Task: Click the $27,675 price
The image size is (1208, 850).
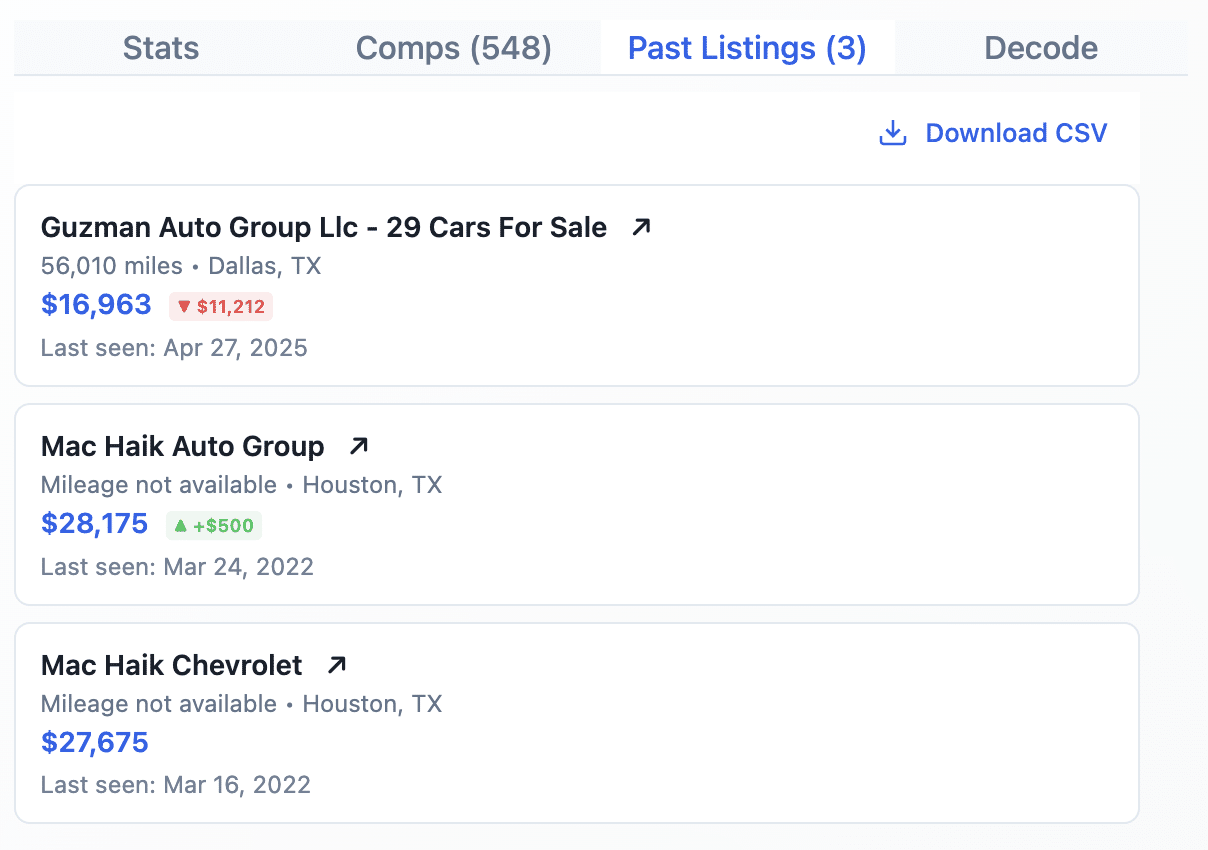Action: click(95, 743)
